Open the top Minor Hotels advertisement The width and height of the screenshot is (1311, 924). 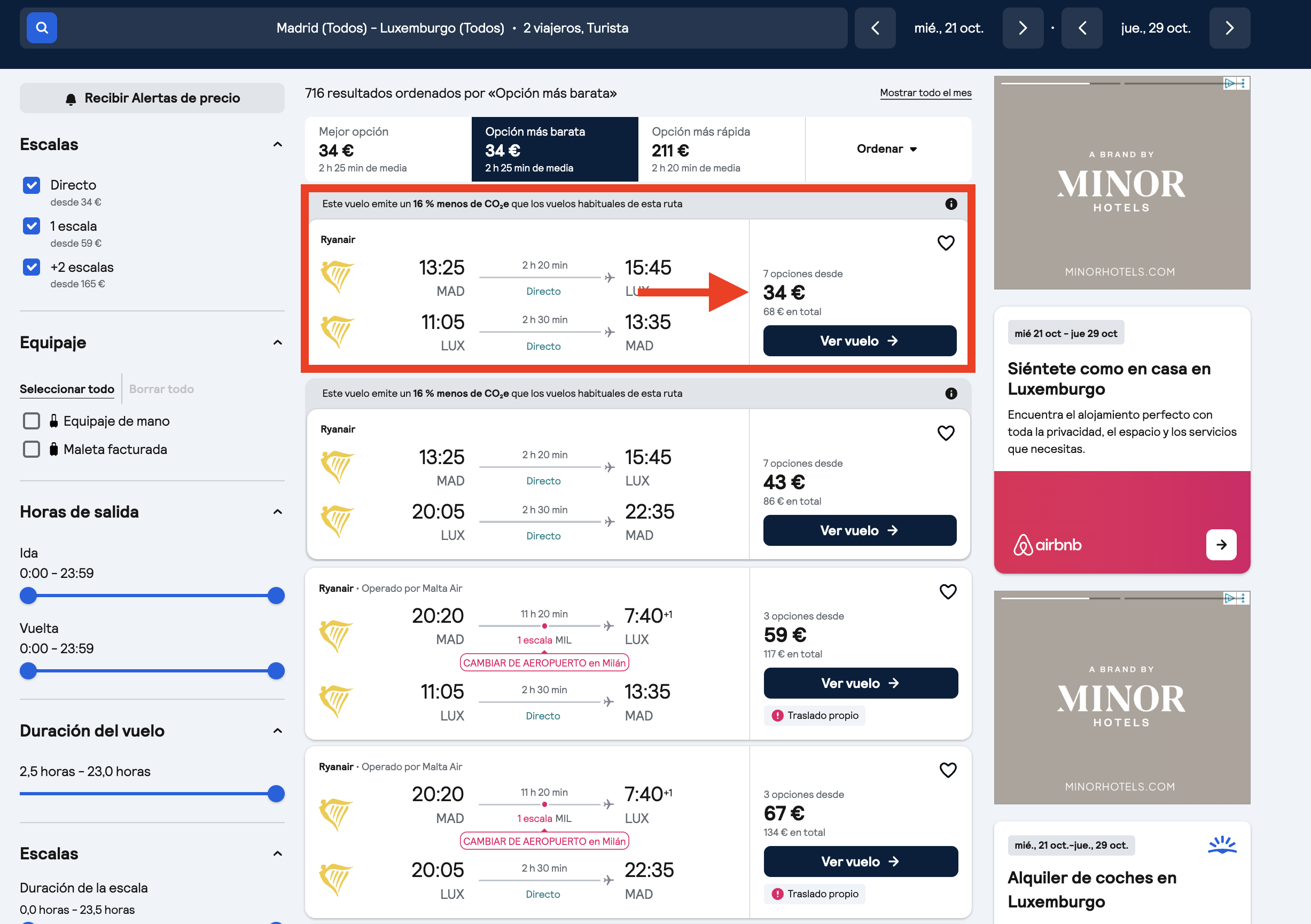(x=1121, y=183)
